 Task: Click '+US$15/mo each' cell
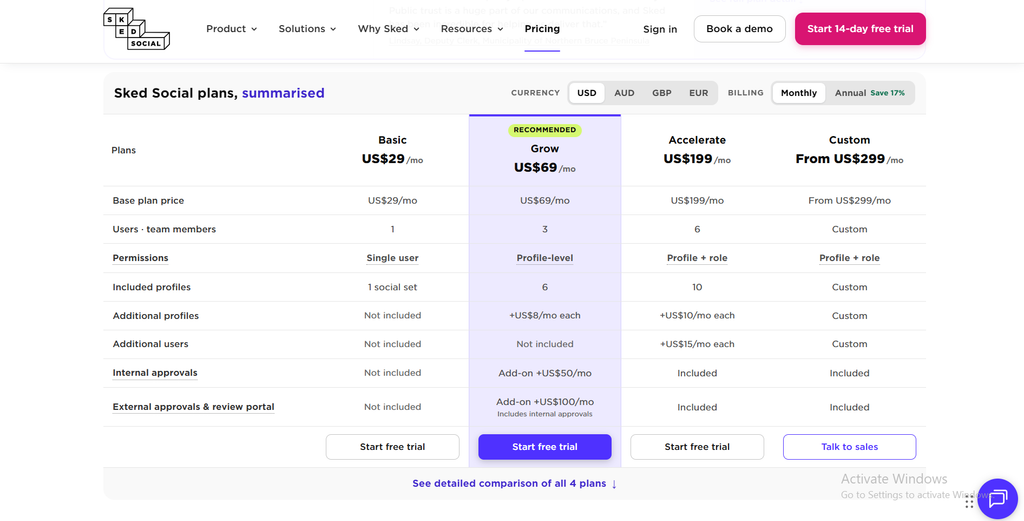coord(697,344)
